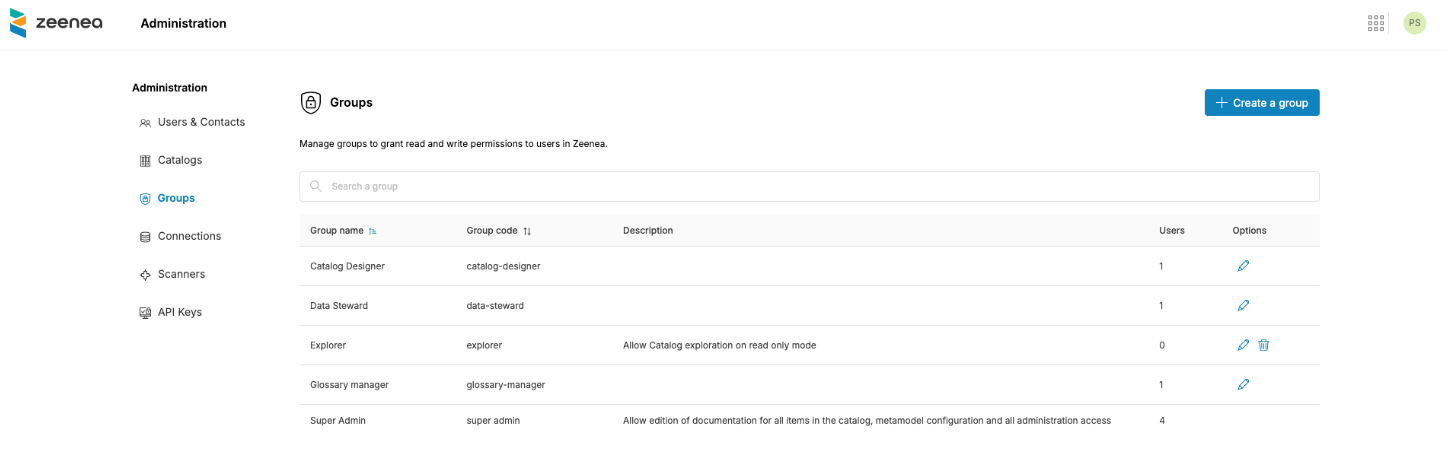Open the Connections section
1447x472 pixels.
pos(189,236)
